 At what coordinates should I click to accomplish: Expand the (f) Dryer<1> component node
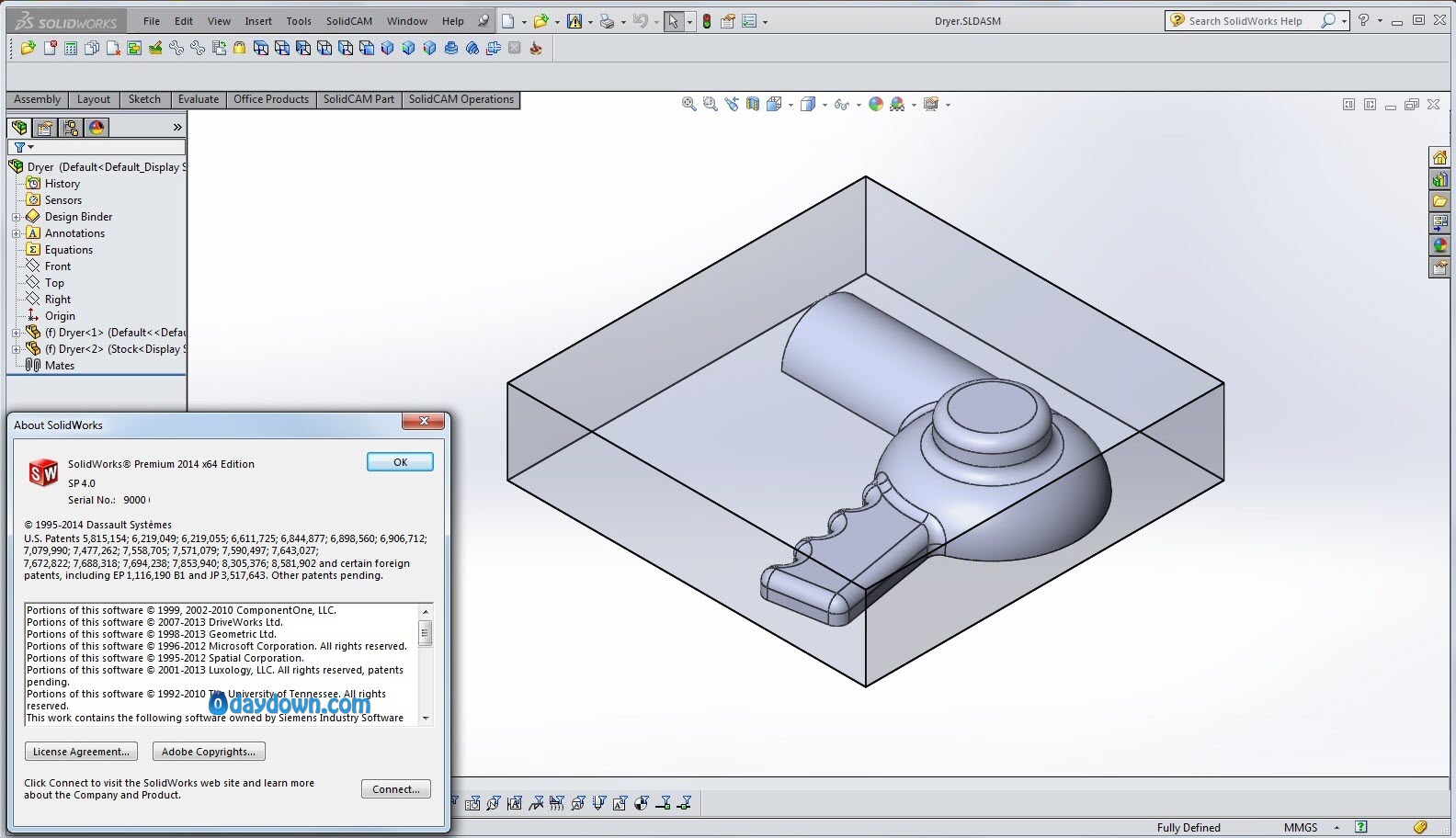tap(16, 333)
